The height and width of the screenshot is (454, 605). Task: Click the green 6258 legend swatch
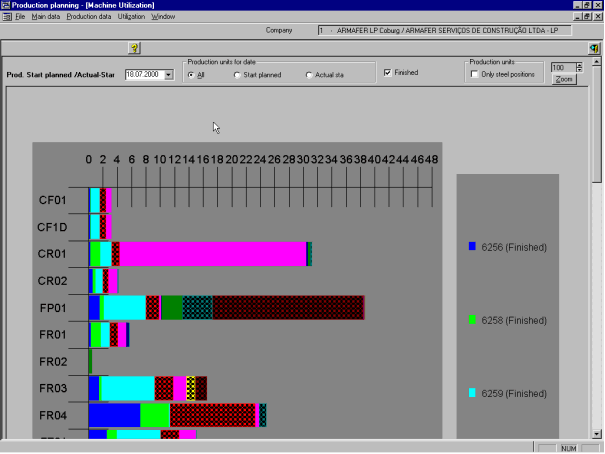click(472, 319)
